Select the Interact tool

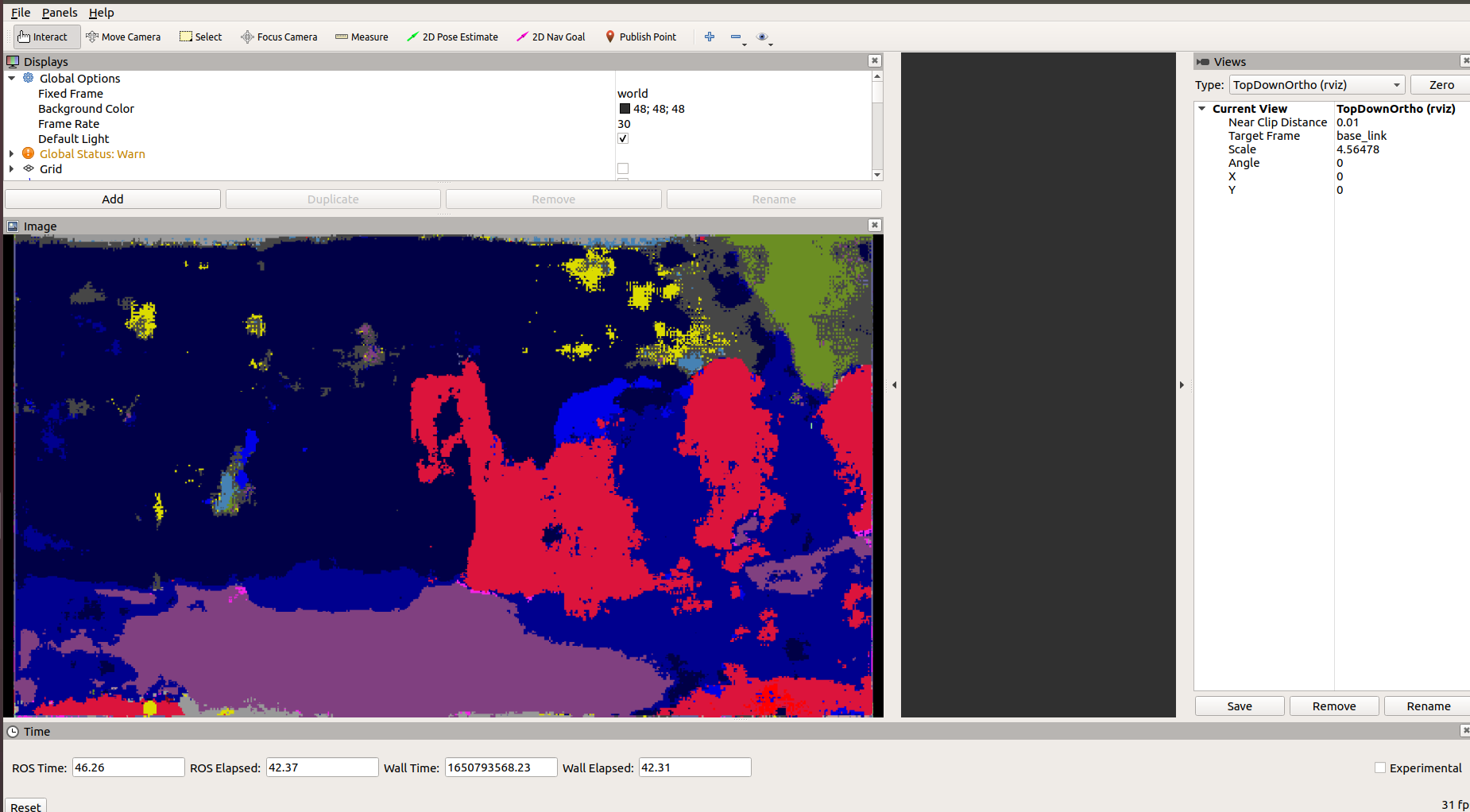pyautogui.click(x=45, y=37)
